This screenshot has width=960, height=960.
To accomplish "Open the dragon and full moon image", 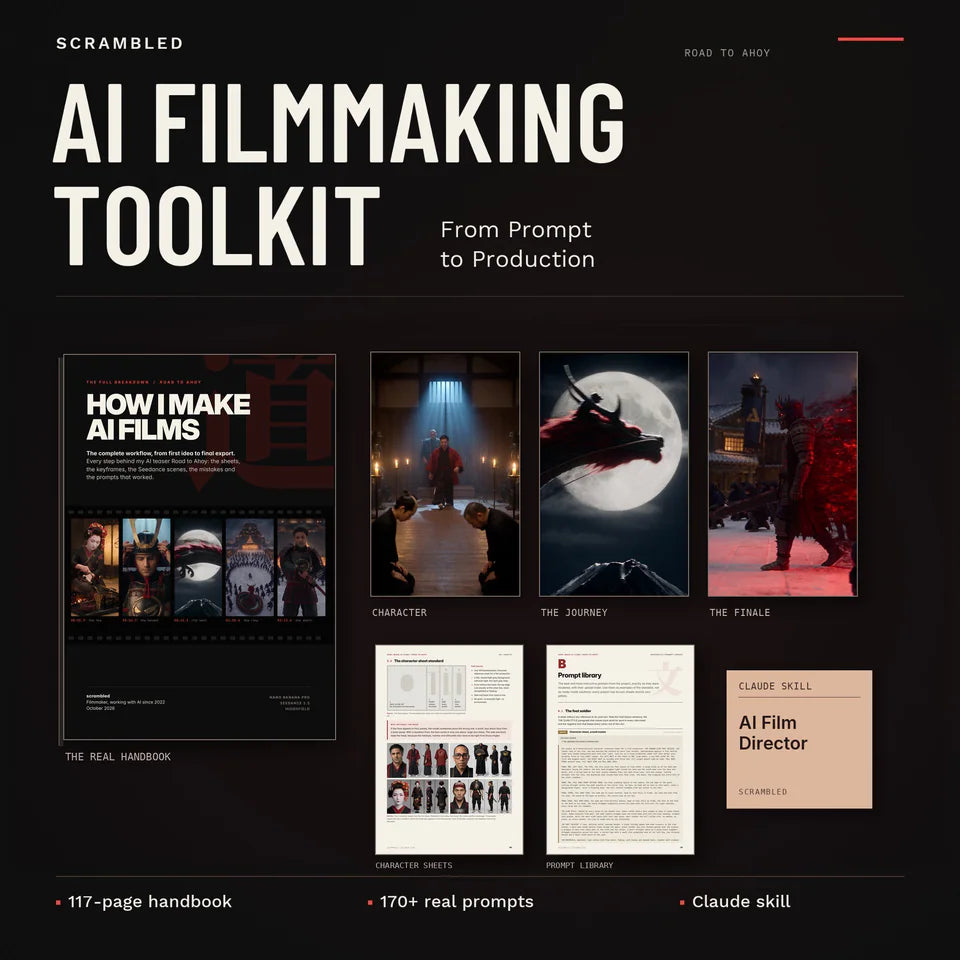I will [613, 474].
